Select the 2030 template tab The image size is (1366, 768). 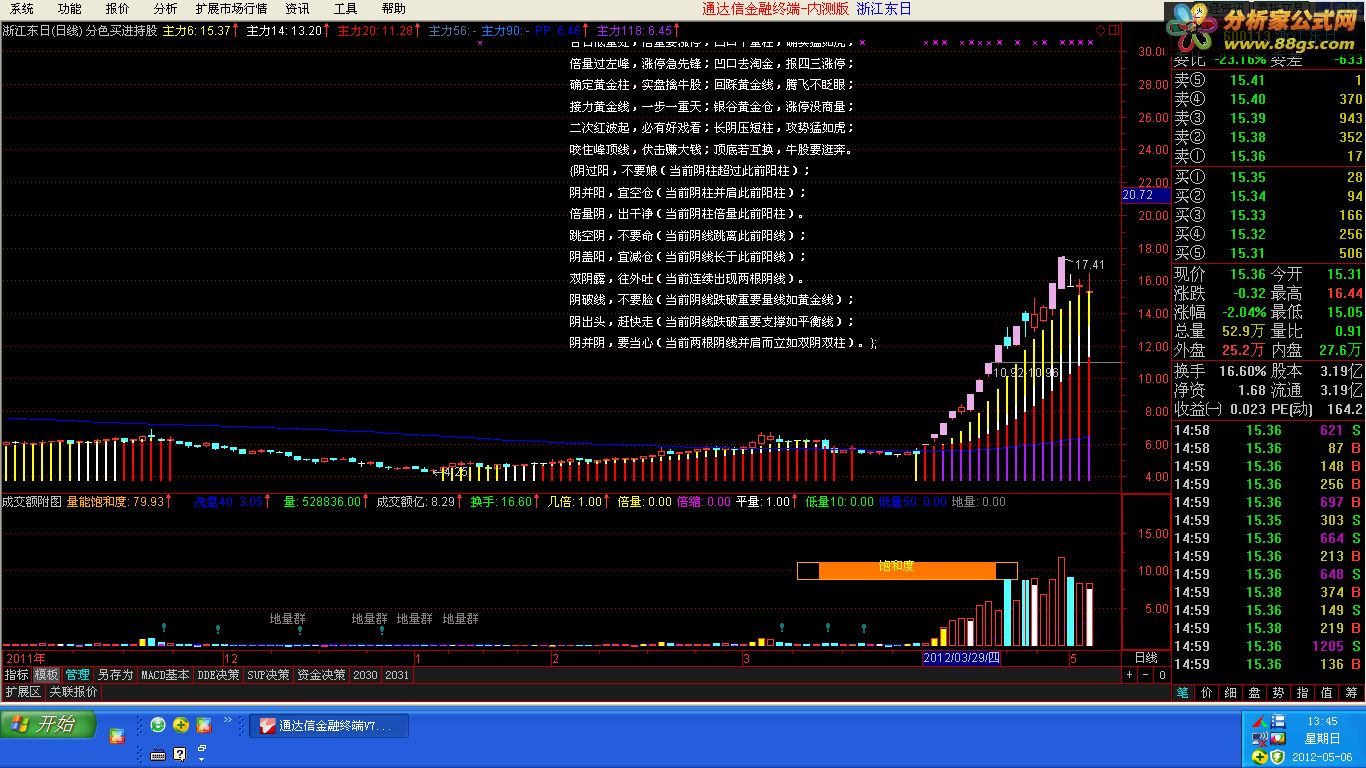365,675
